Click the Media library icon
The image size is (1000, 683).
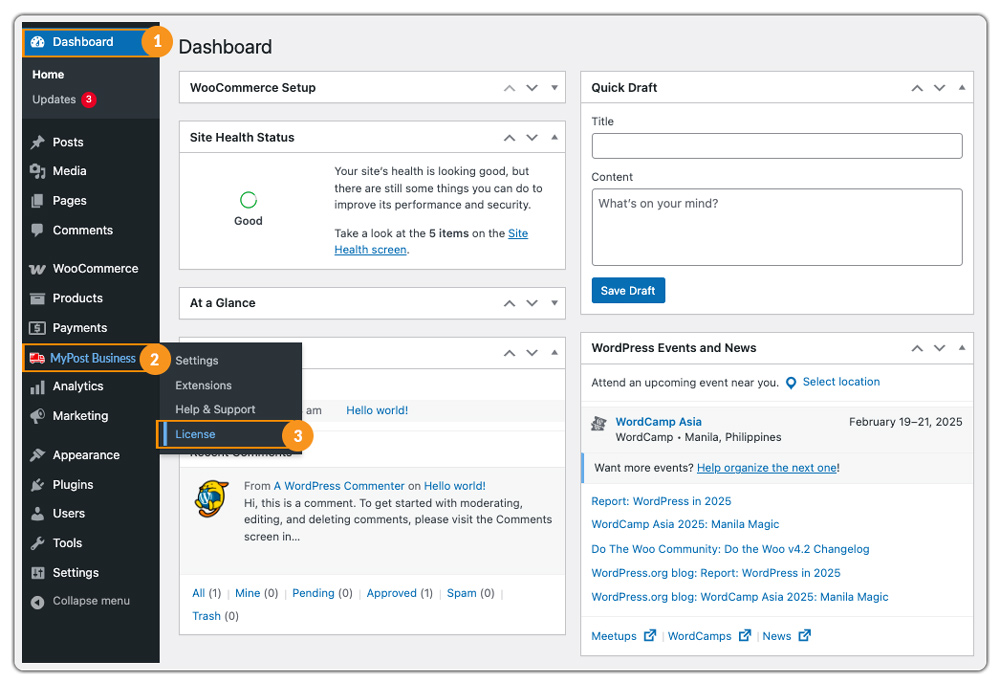(x=38, y=171)
